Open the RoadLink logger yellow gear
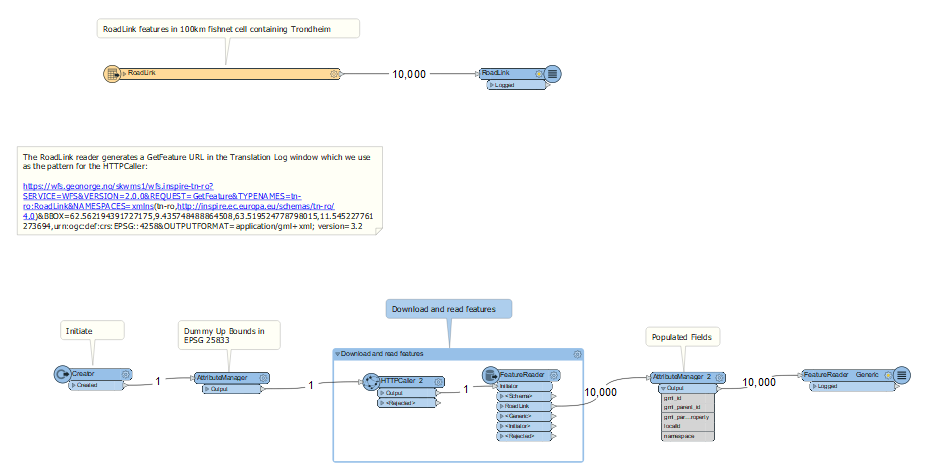This screenshot has height=476, width=933. 538,74
